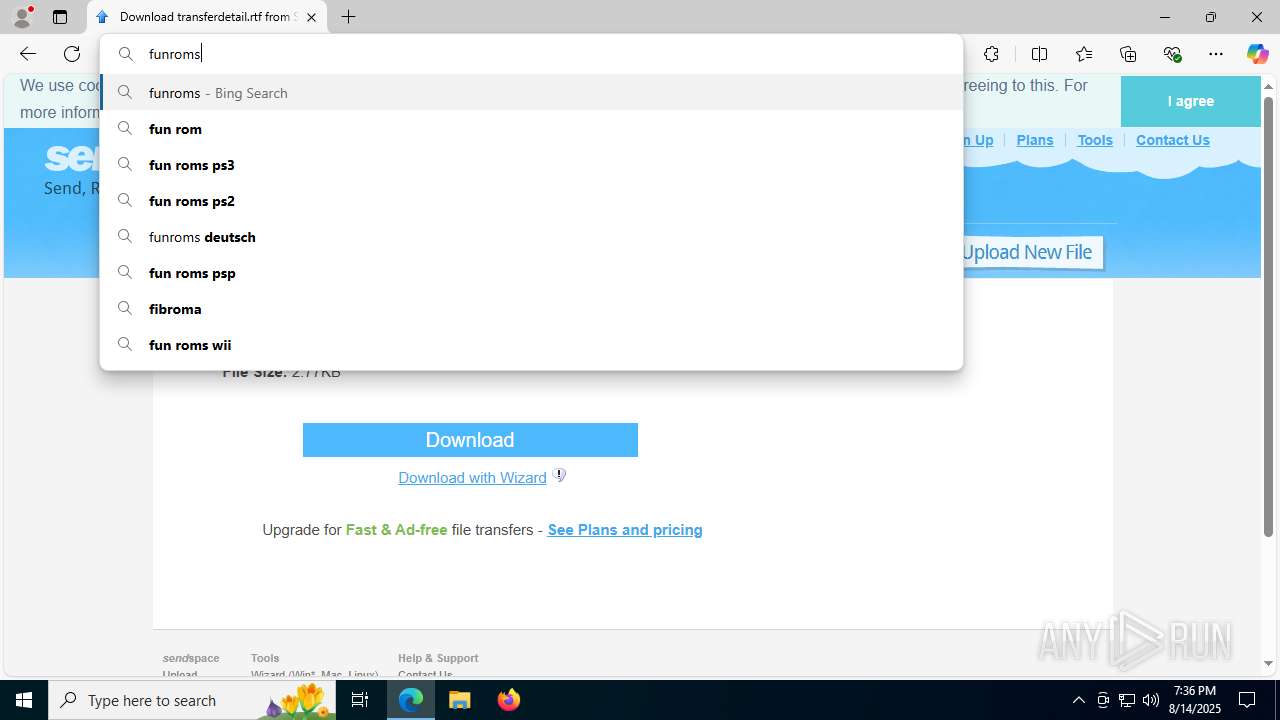Open the Collections icon
1280x720 pixels.
click(x=1128, y=54)
